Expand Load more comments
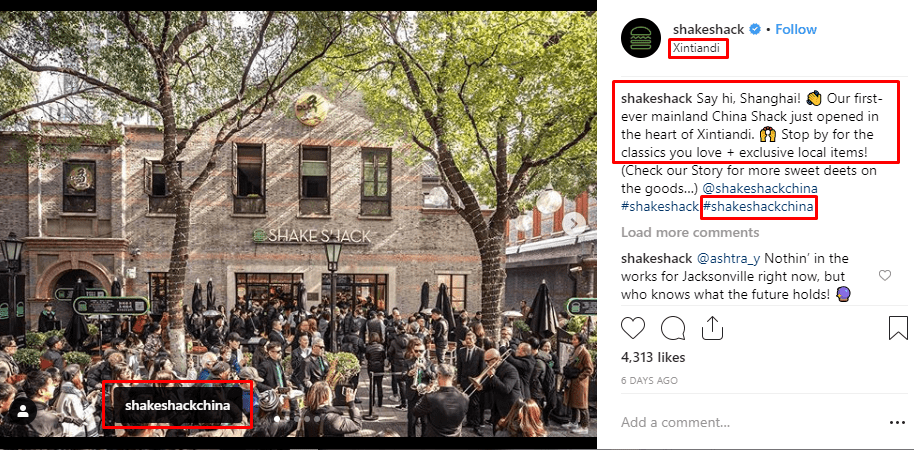 690,232
